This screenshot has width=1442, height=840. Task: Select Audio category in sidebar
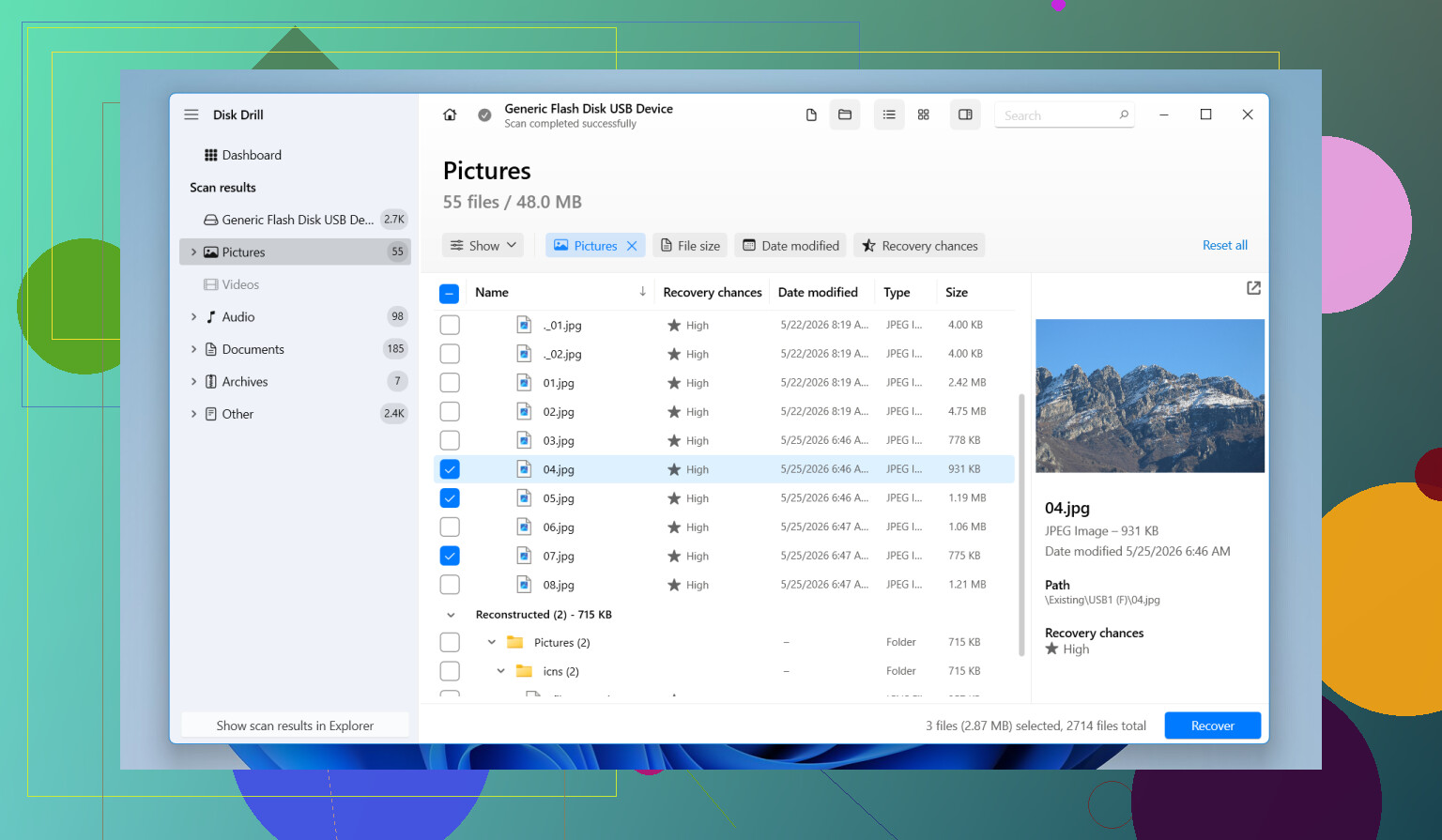point(296,317)
